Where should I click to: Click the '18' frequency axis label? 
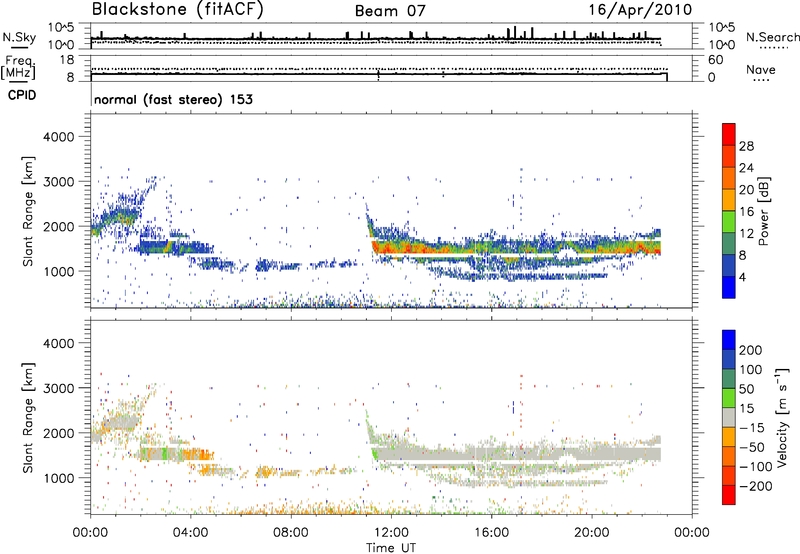point(67,60)
